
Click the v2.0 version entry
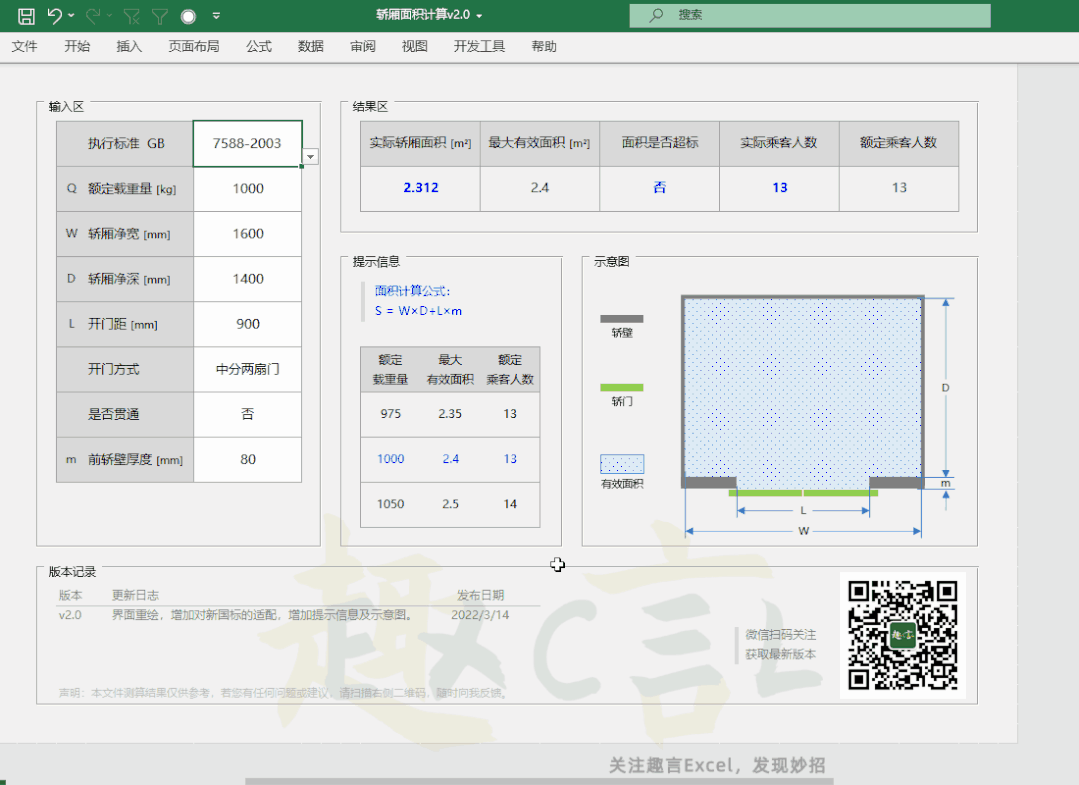click(70, 615)
